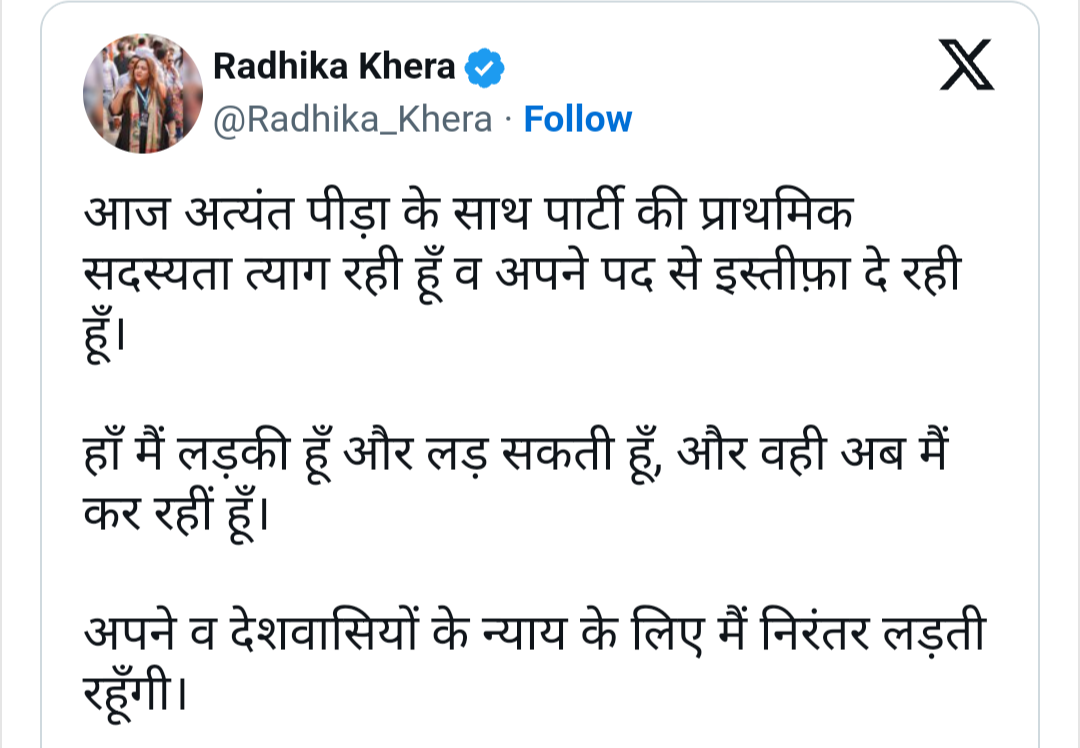Click the line starting हाँ मैं लड़की
The image size is (1080, 748).
tap(517, 453)
